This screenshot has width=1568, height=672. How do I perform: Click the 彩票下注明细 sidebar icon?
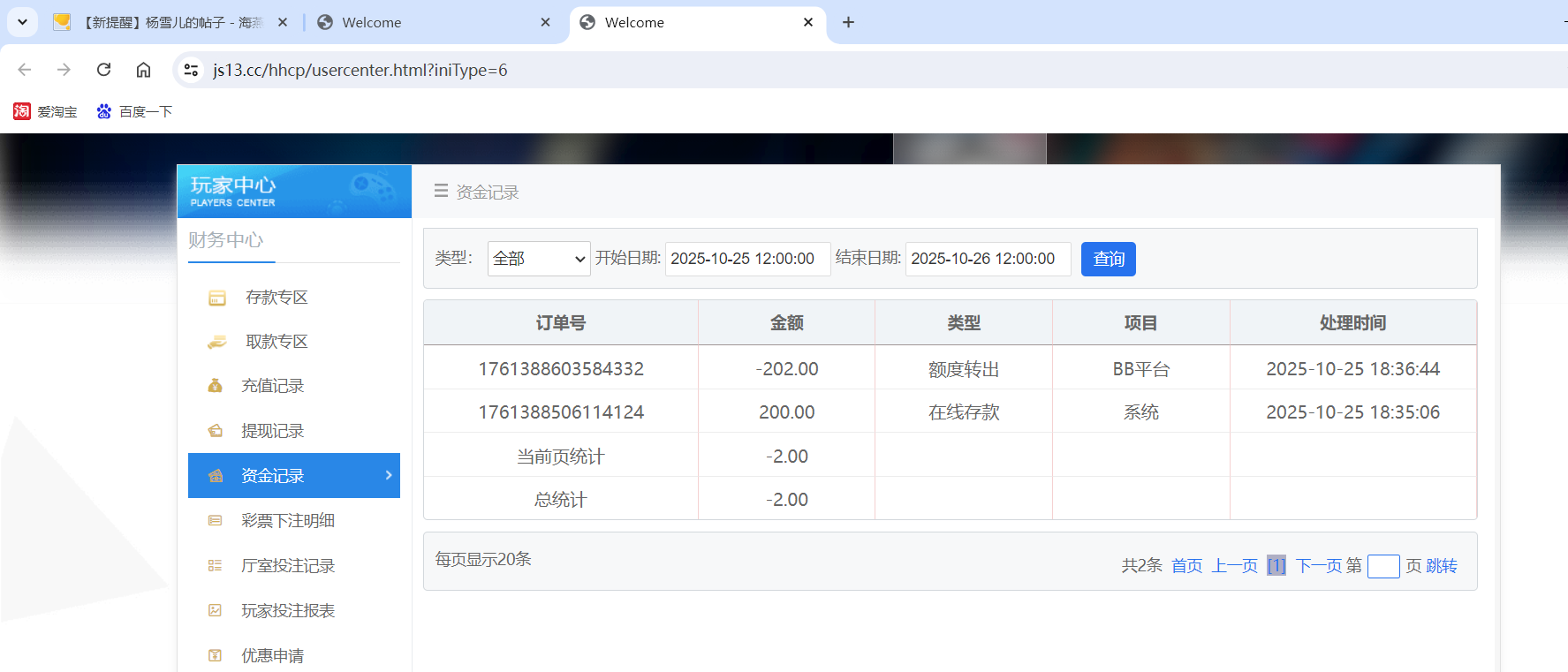click(x=215, y=521)
